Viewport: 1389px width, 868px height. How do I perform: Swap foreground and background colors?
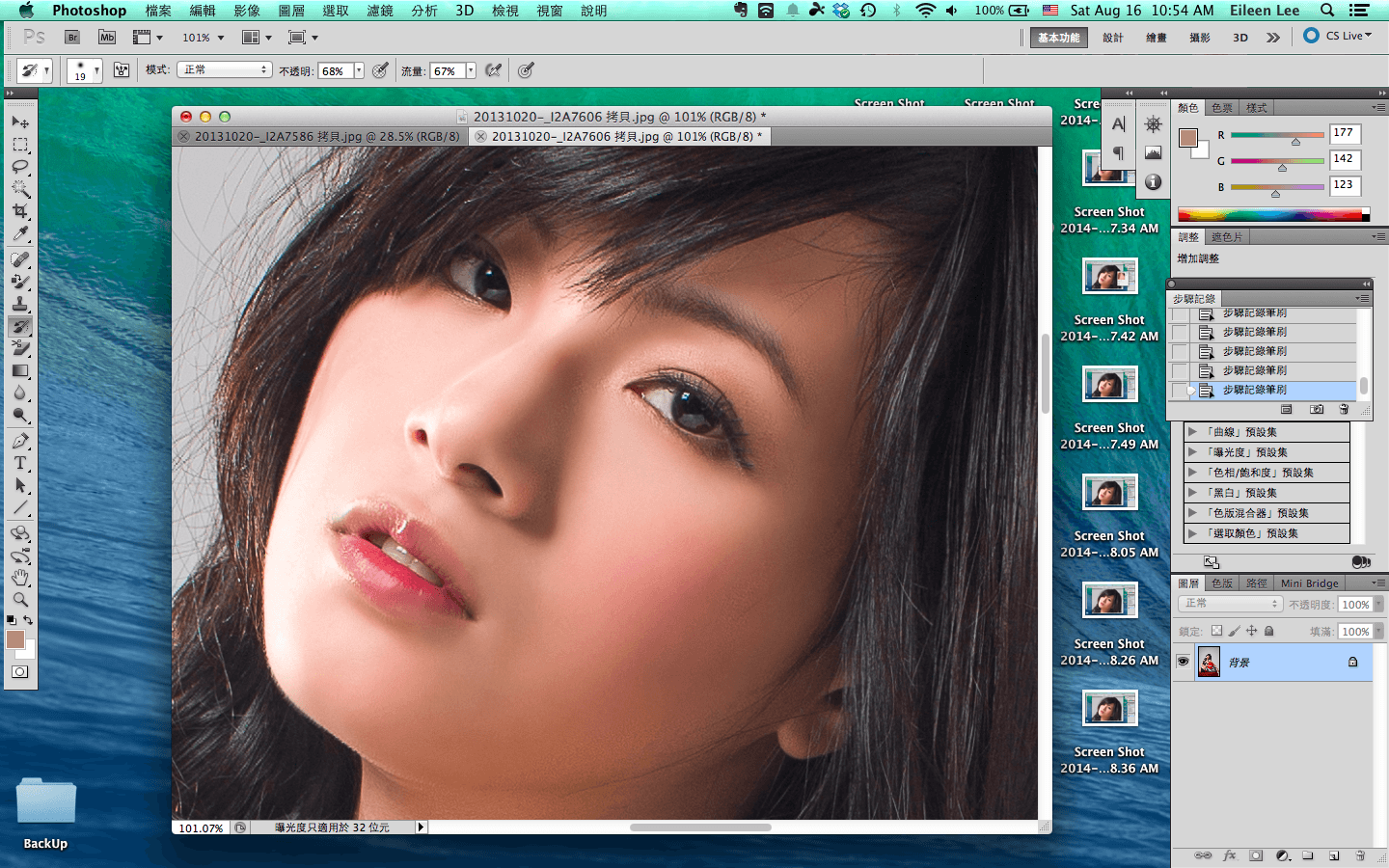coord(29,620)
